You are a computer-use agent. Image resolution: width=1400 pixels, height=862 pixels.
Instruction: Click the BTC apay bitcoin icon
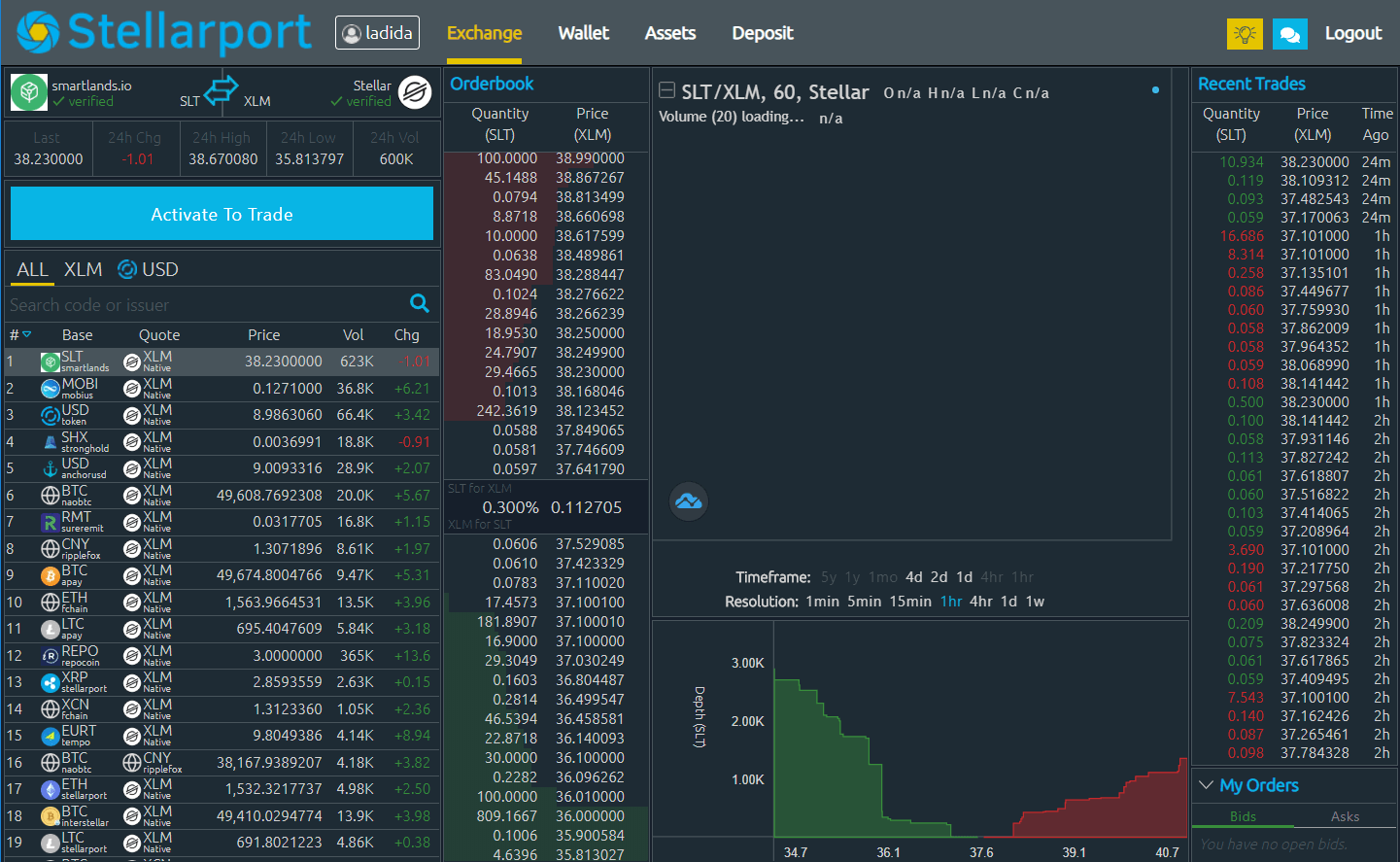(51, 575)
